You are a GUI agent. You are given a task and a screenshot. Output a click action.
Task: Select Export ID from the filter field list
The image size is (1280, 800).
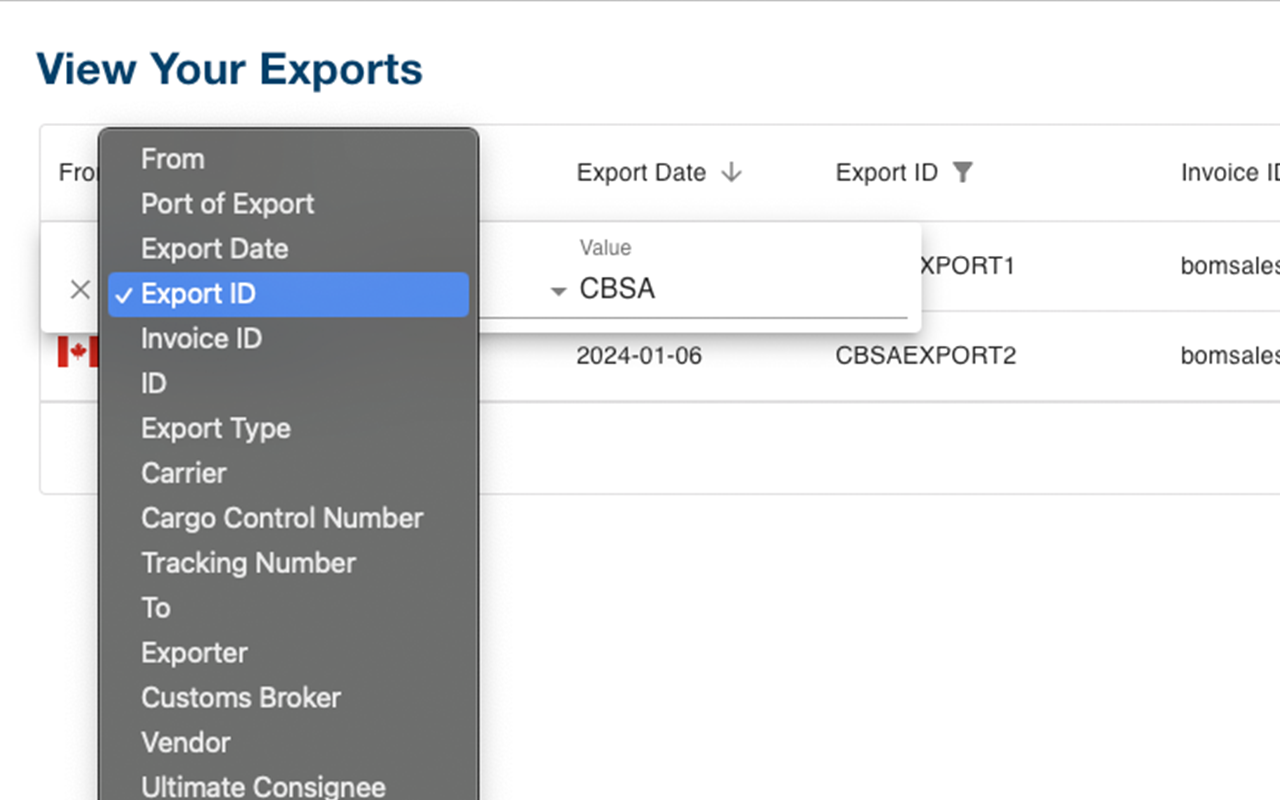pos(199,294)
